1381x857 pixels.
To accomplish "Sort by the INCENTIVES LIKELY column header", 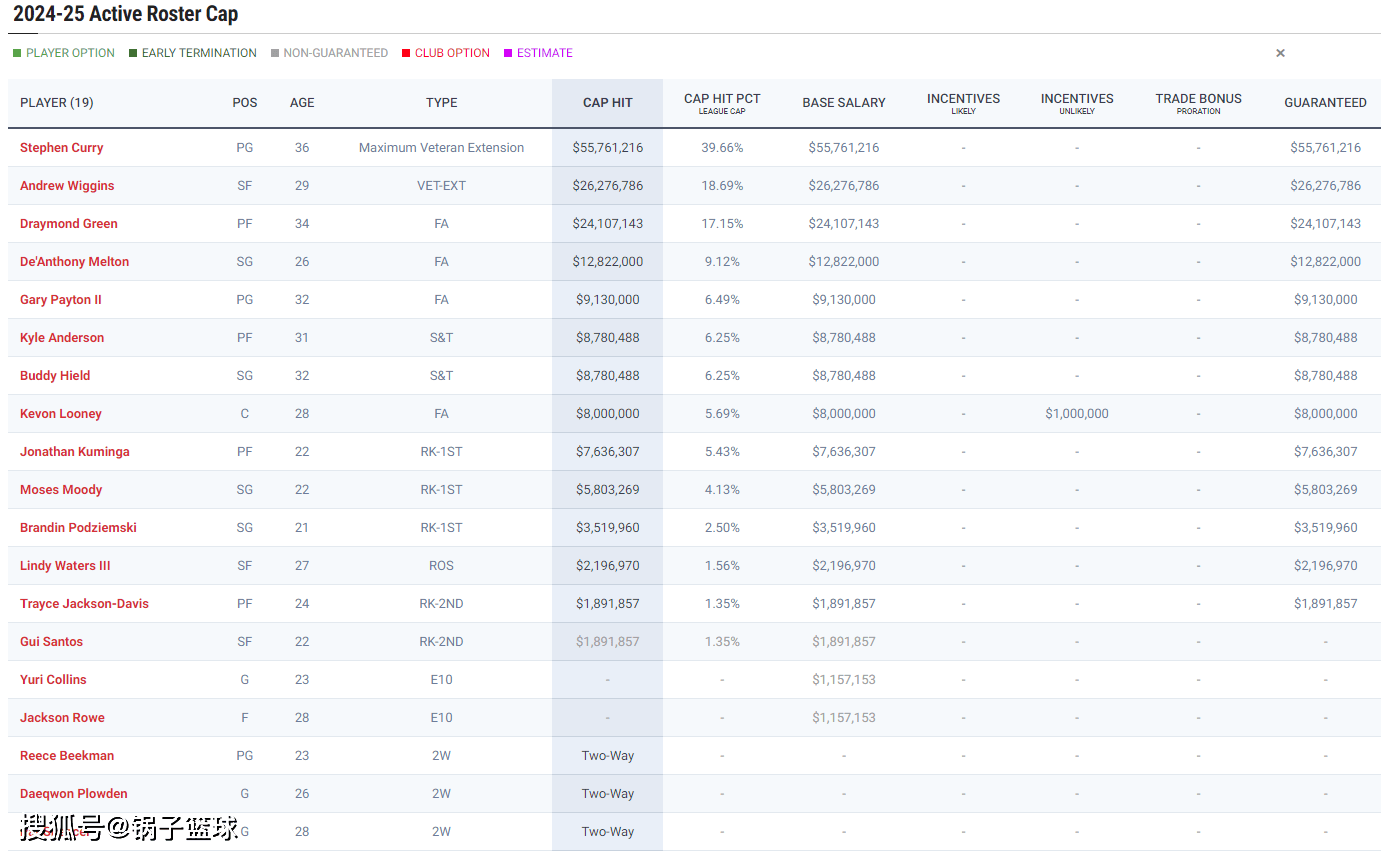I will tap(963, 103).
